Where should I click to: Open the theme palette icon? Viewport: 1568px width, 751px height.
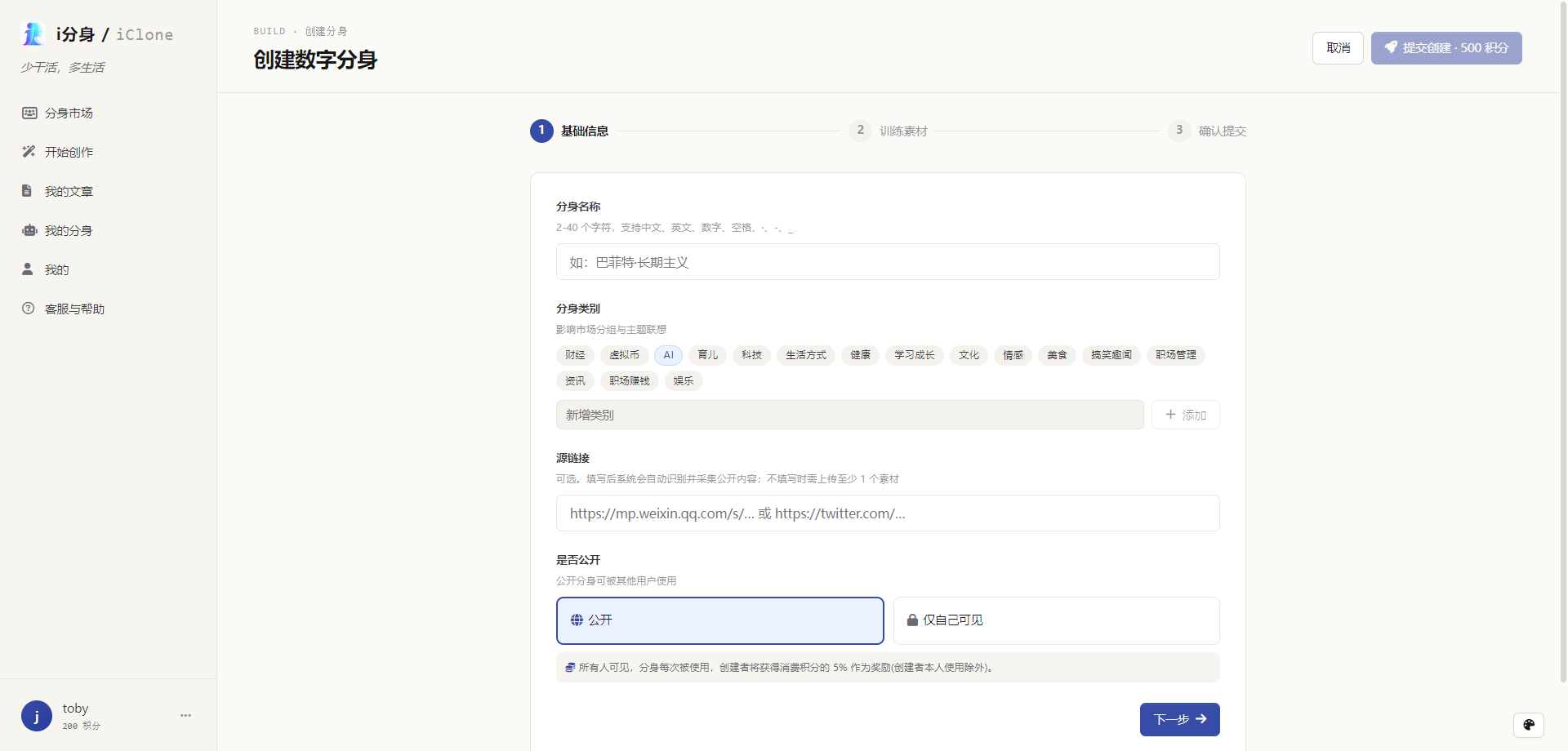coord(1529,725)
